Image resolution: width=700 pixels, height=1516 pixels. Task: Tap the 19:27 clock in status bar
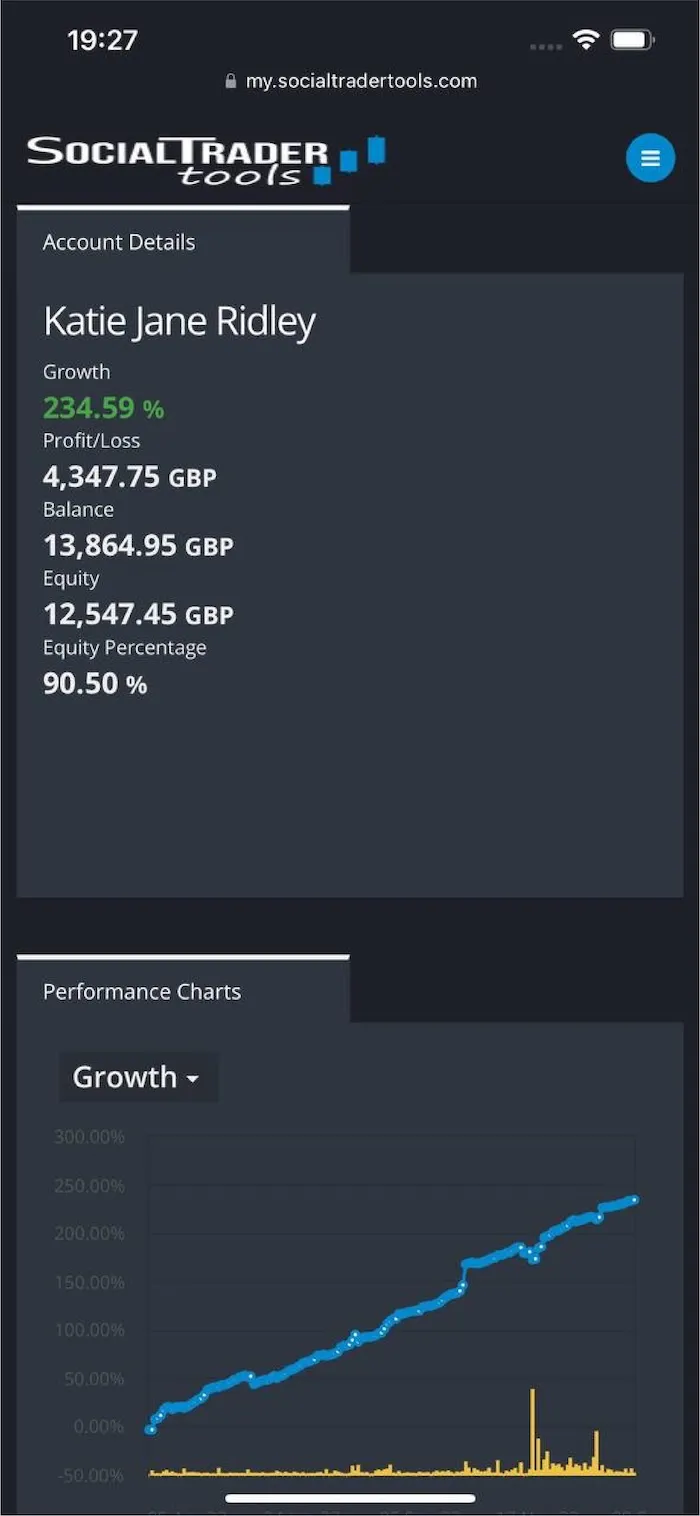click(102, 40)
